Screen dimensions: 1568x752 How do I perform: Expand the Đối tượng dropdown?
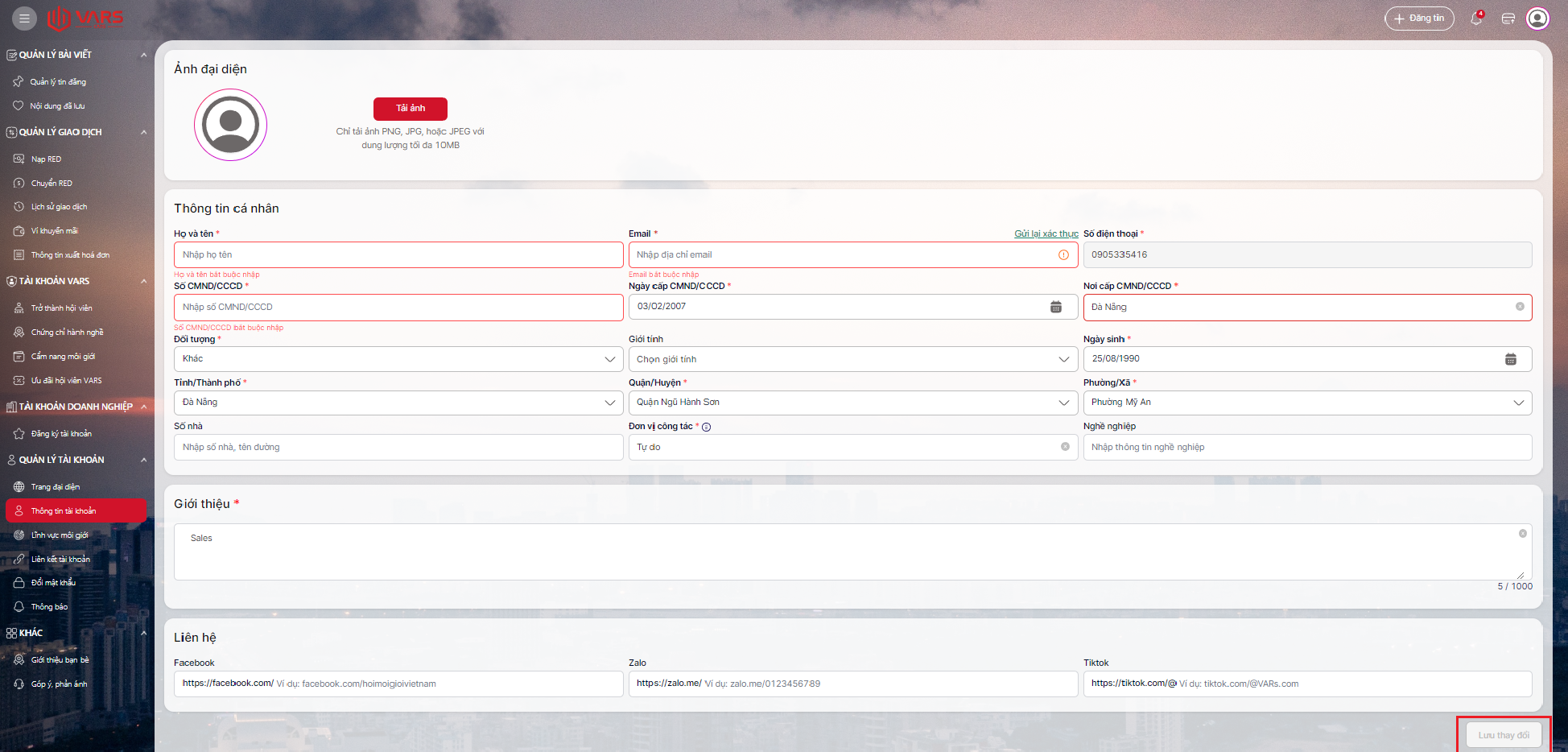click(x=609, y=359)
